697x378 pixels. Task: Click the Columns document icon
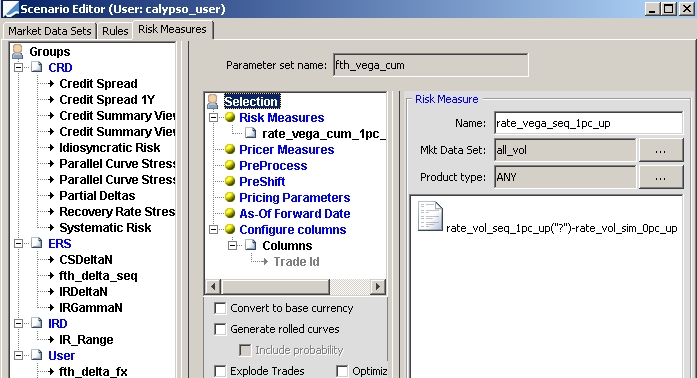251,245
